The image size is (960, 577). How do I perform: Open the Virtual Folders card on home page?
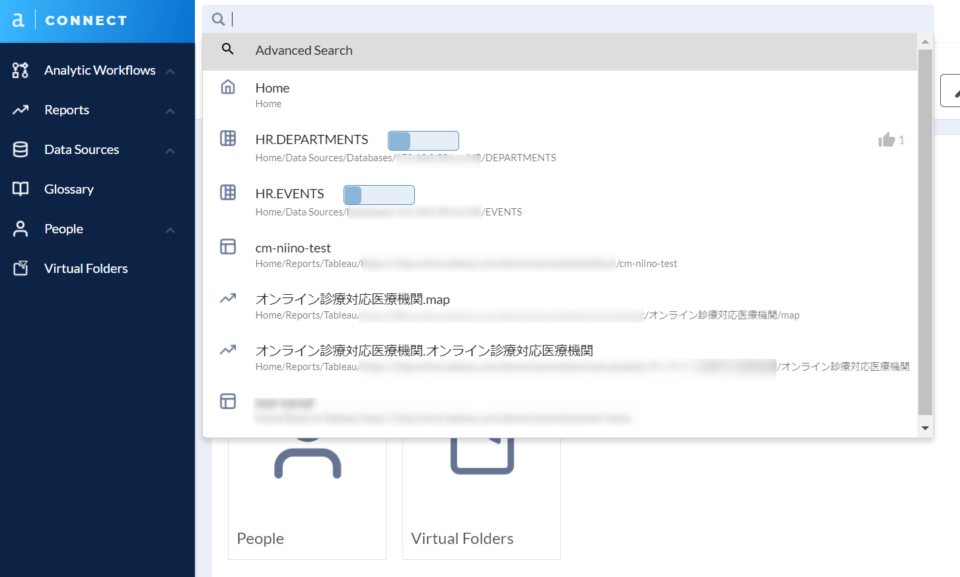(481, 497)
